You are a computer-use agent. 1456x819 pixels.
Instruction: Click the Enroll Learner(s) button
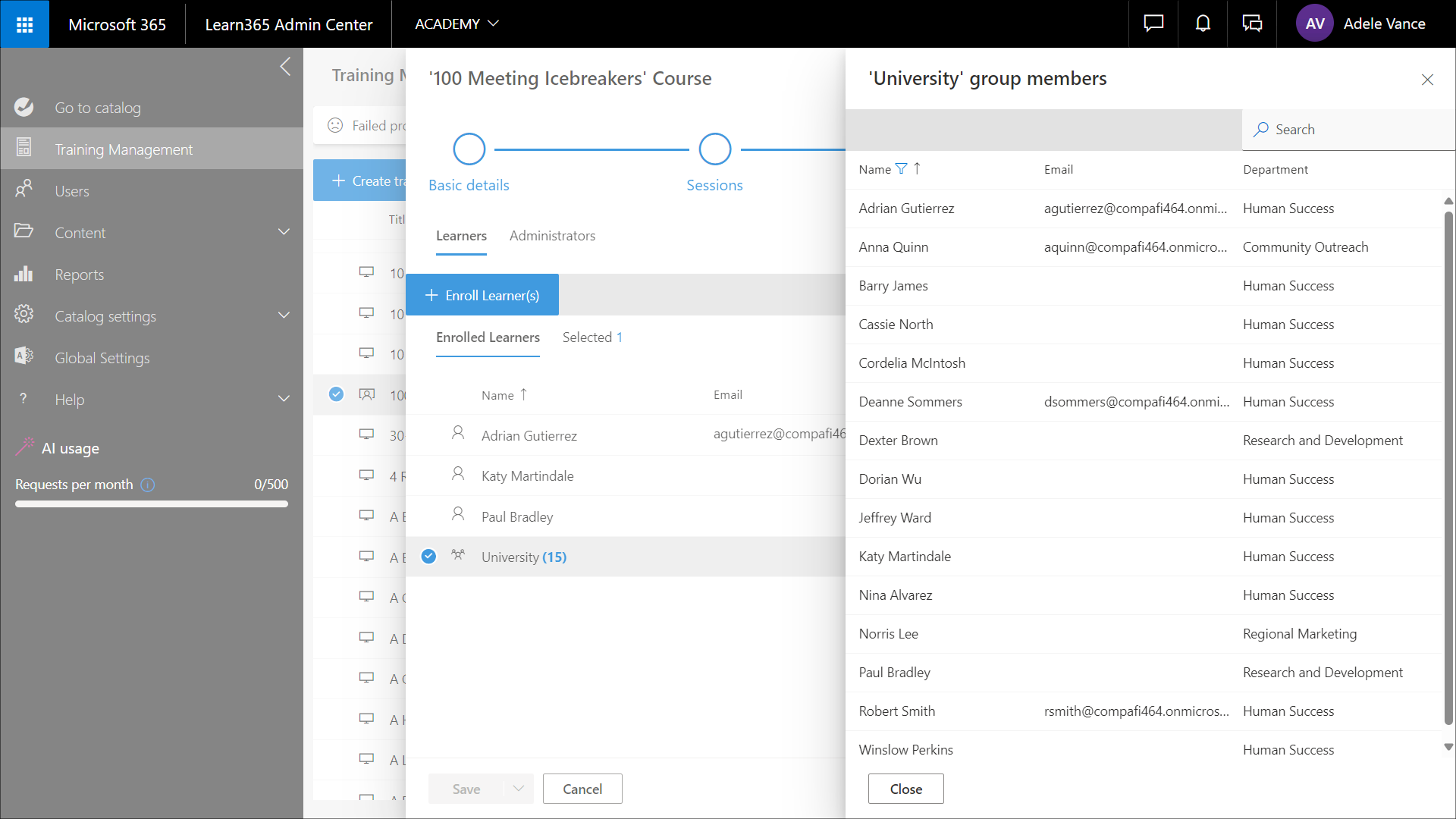pyautogui.click(x=482, y=295)
